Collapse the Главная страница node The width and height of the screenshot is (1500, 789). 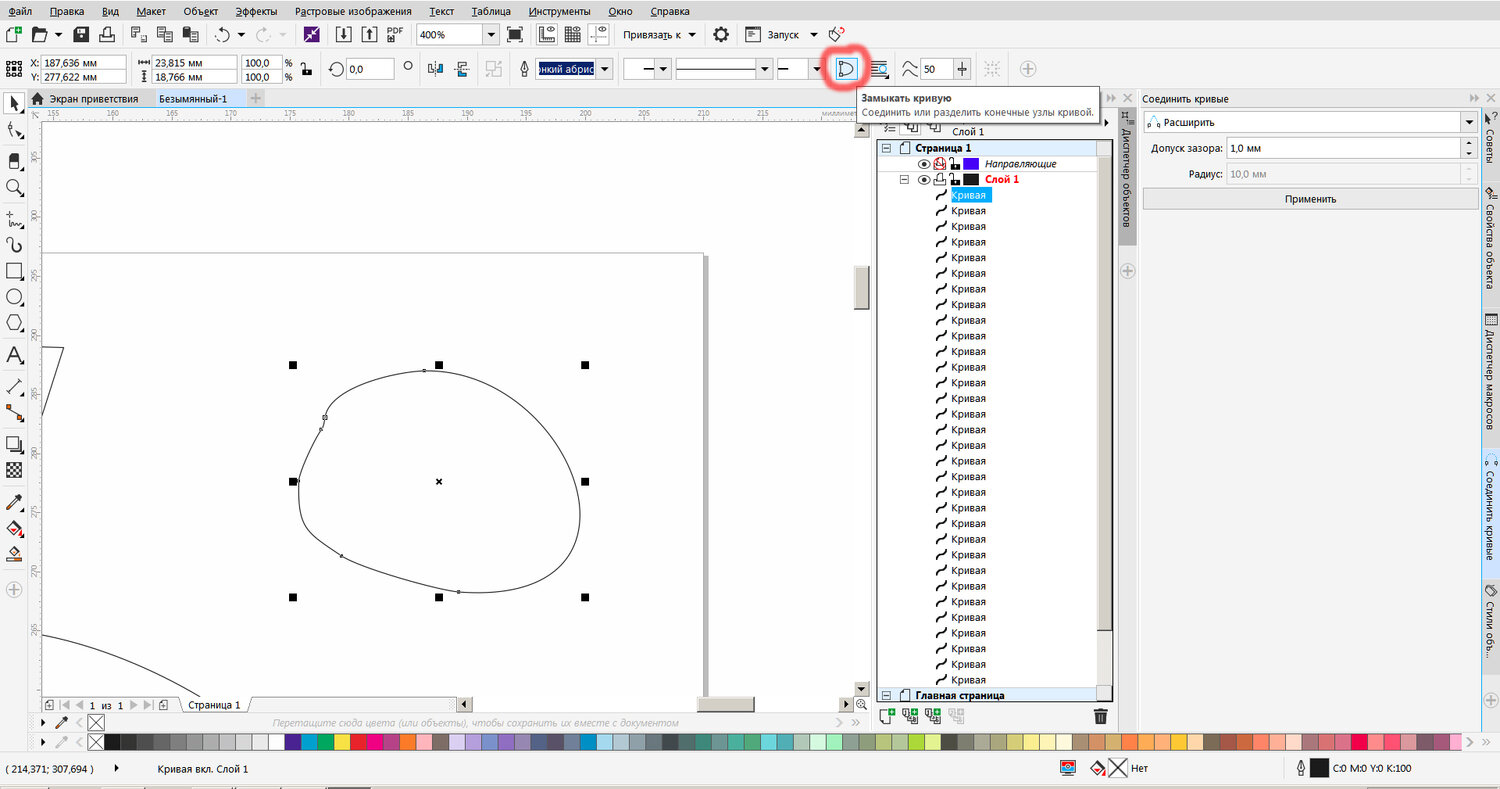(x=886, y=695)
